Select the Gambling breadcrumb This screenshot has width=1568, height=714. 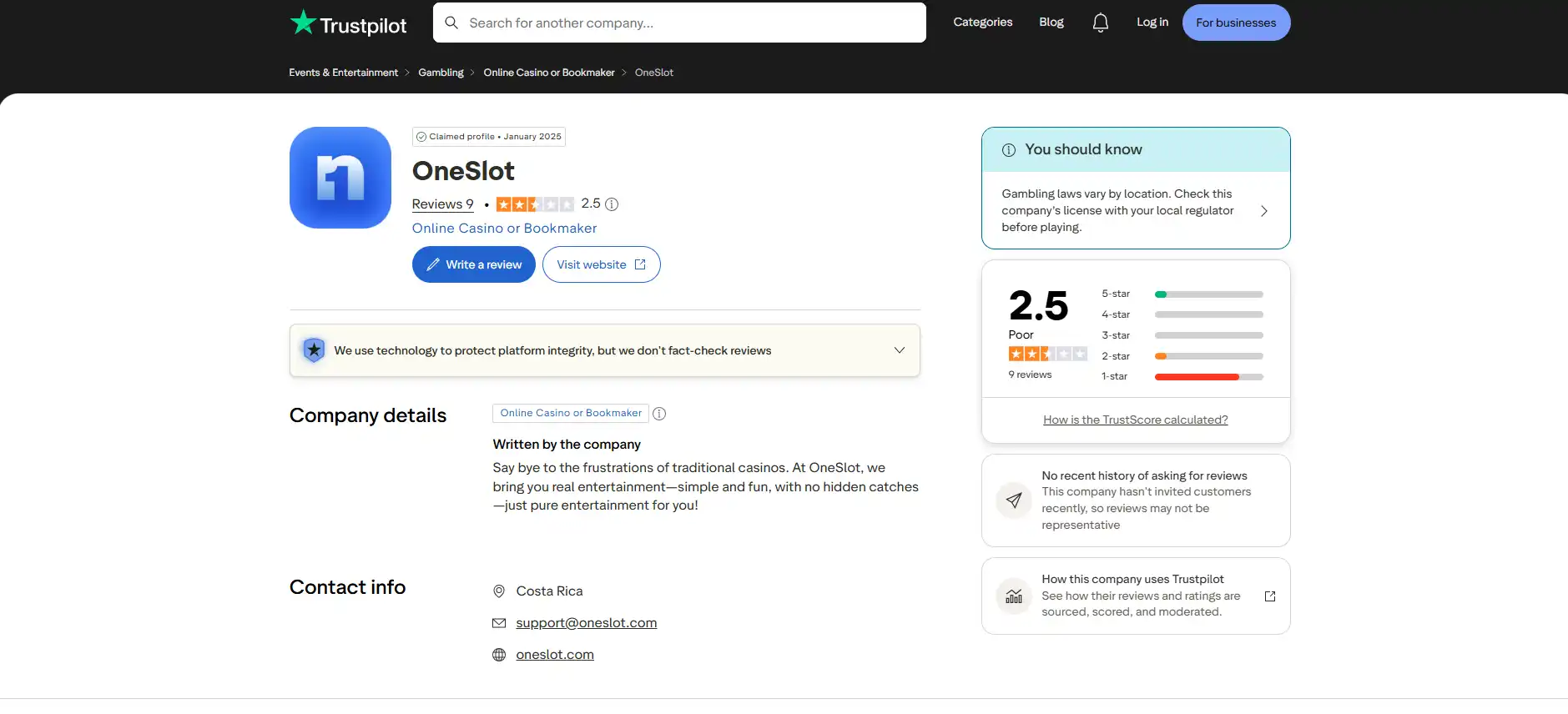[441, 73]
